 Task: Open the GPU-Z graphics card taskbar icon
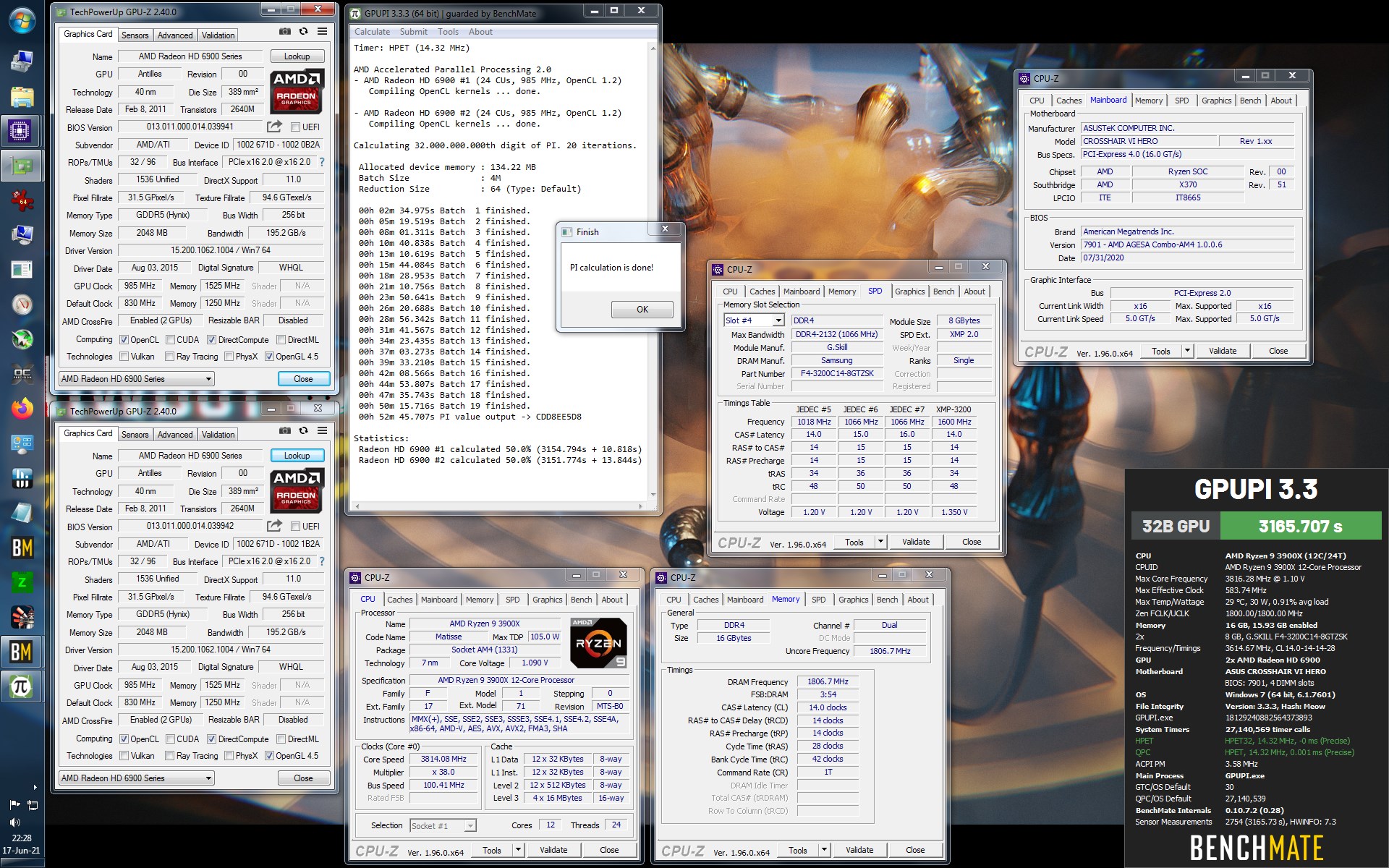coord(22,166)
